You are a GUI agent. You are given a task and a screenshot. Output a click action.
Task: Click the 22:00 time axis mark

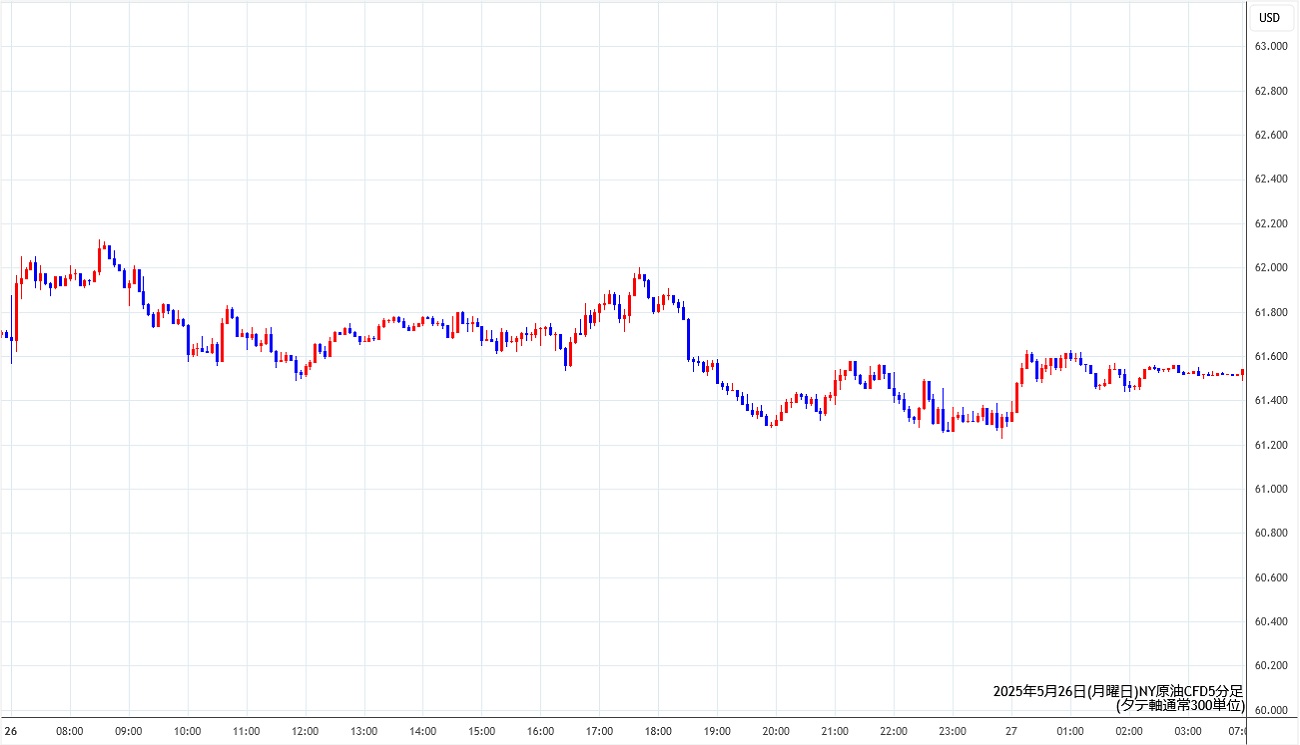coord(894,731)
